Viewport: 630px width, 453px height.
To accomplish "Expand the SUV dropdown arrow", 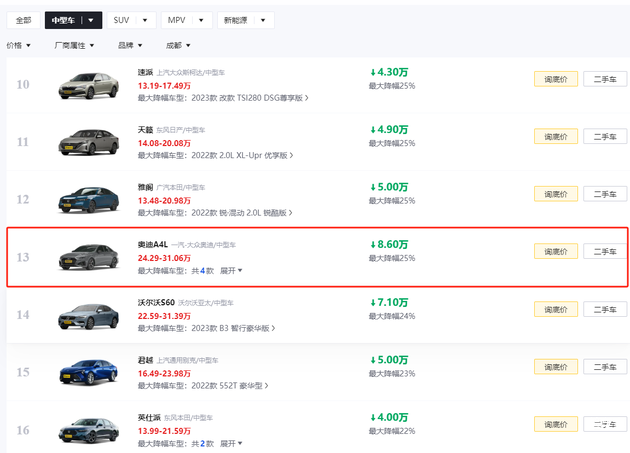I will pos(147,20).
